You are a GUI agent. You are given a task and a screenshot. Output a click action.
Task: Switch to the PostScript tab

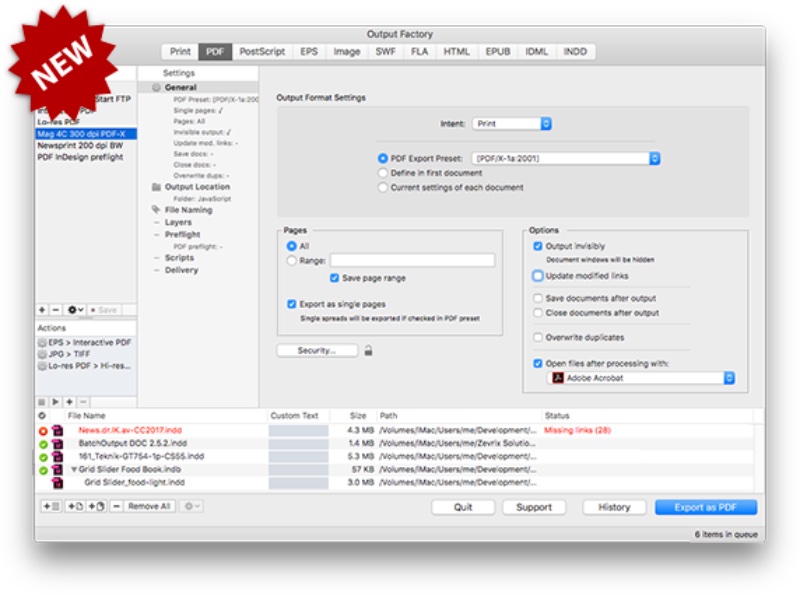click(261, 52)
